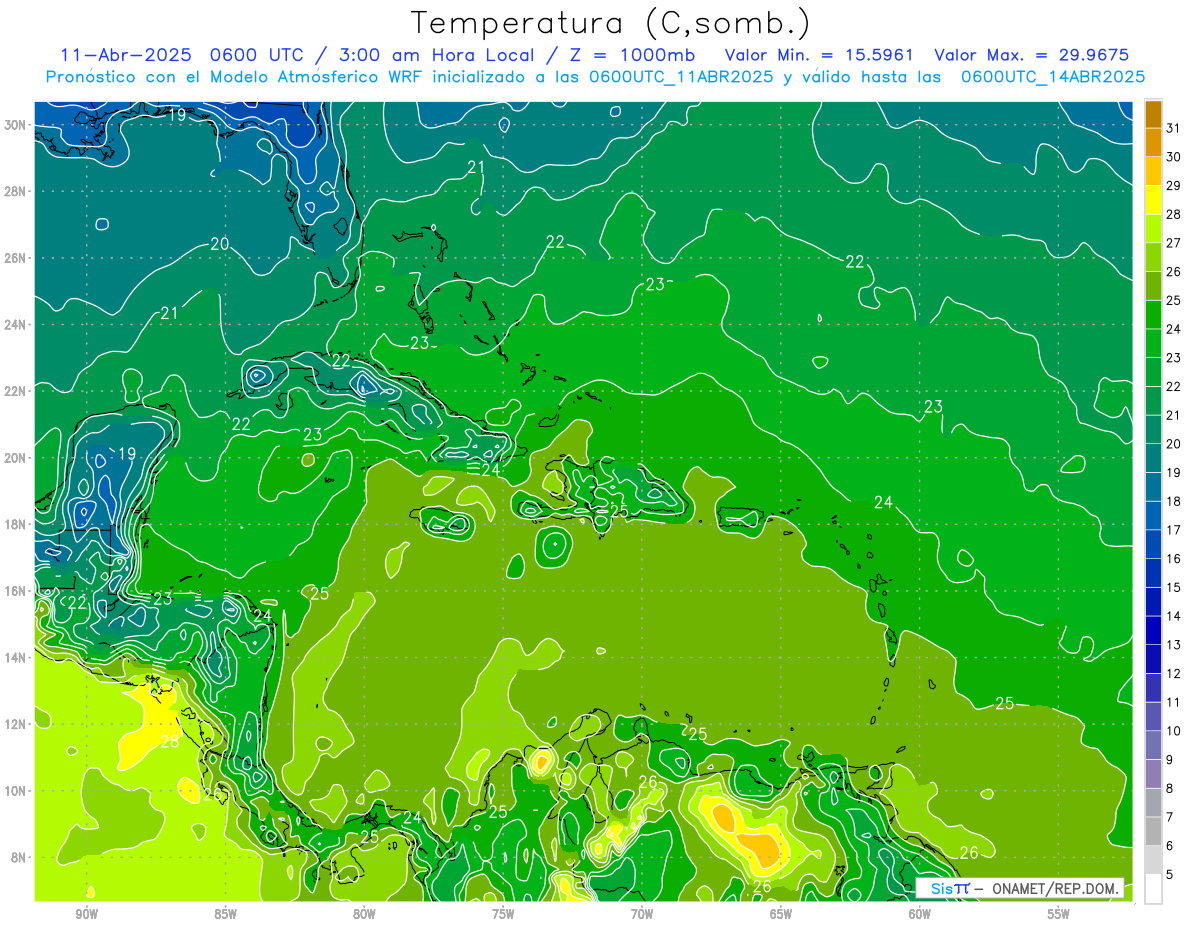
Task: Click the '85W' longitude axis label
Action: coord(225,914)
